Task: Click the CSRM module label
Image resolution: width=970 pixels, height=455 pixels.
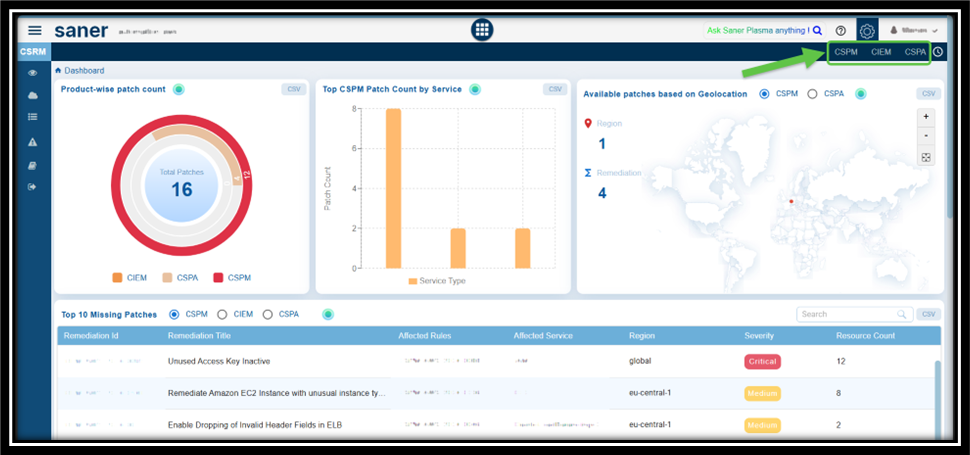Action: [33, 52]
